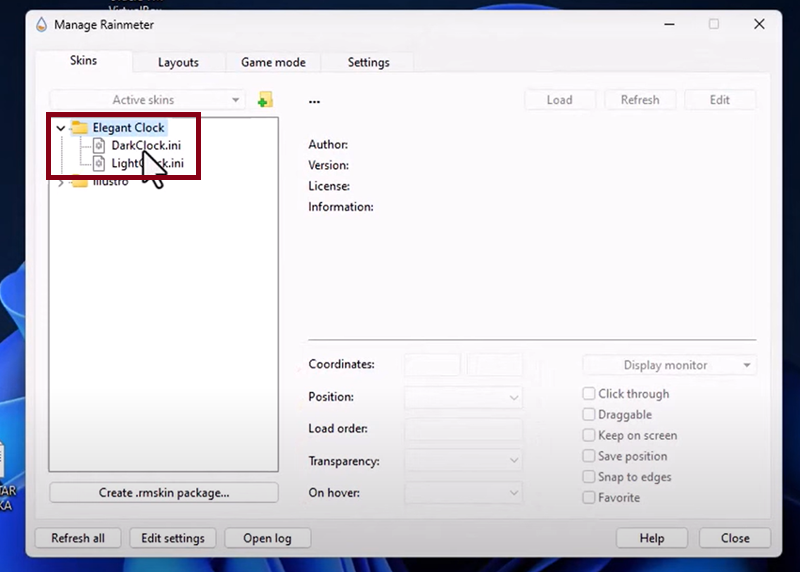Screen dimensions: 800x572
Task: Click the Refresh skin button
Action: coord(640,100)
